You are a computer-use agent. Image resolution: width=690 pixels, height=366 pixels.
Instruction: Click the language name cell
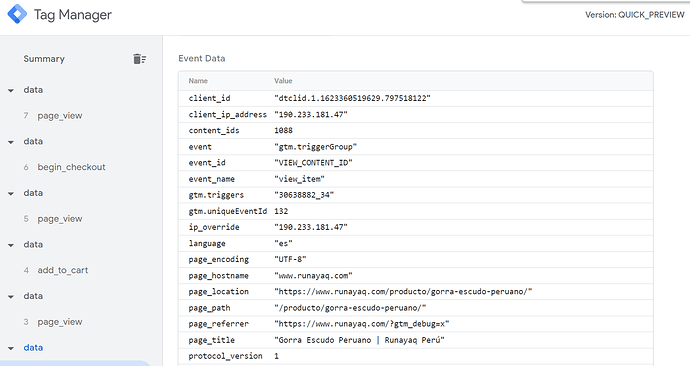pyautogui.click(x=207, y=243)
